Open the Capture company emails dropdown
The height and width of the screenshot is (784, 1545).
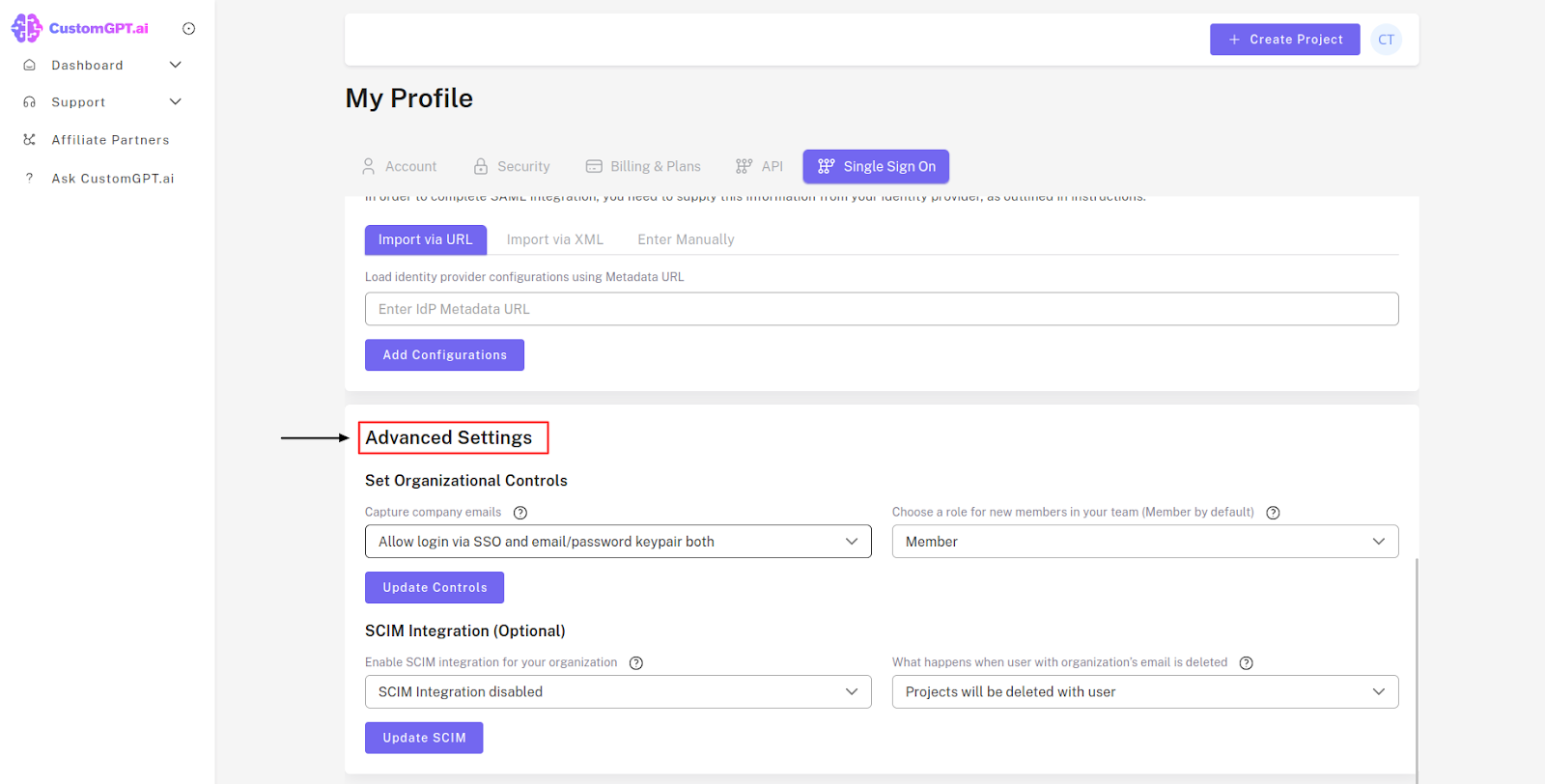click(x=618, y=542)
